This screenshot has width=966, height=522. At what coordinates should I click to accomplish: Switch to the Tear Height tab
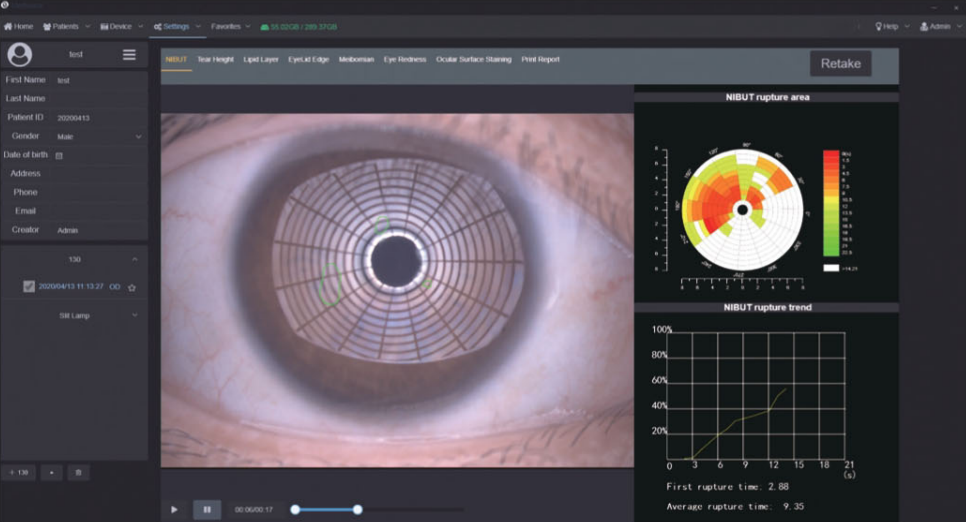(215, 60)
